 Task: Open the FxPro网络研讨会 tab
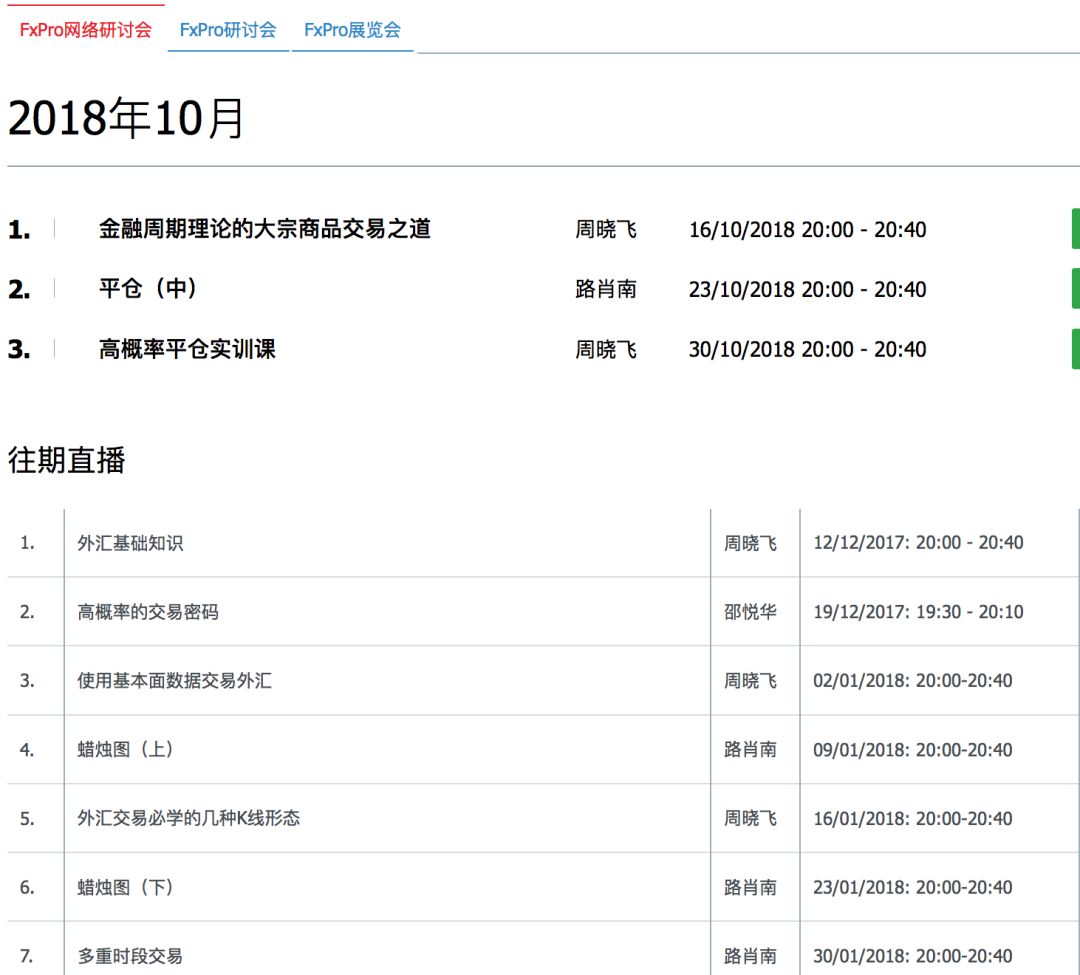85,30
